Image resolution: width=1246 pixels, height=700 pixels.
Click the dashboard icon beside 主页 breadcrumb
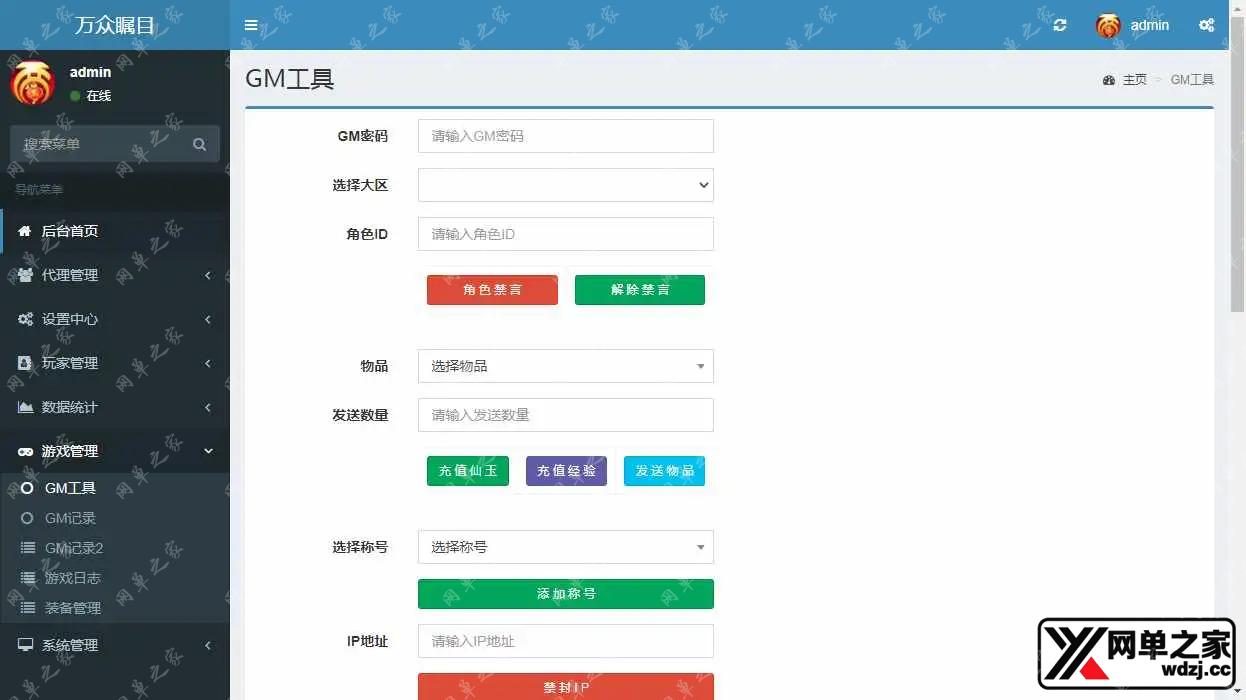(x=1108, y=80)
